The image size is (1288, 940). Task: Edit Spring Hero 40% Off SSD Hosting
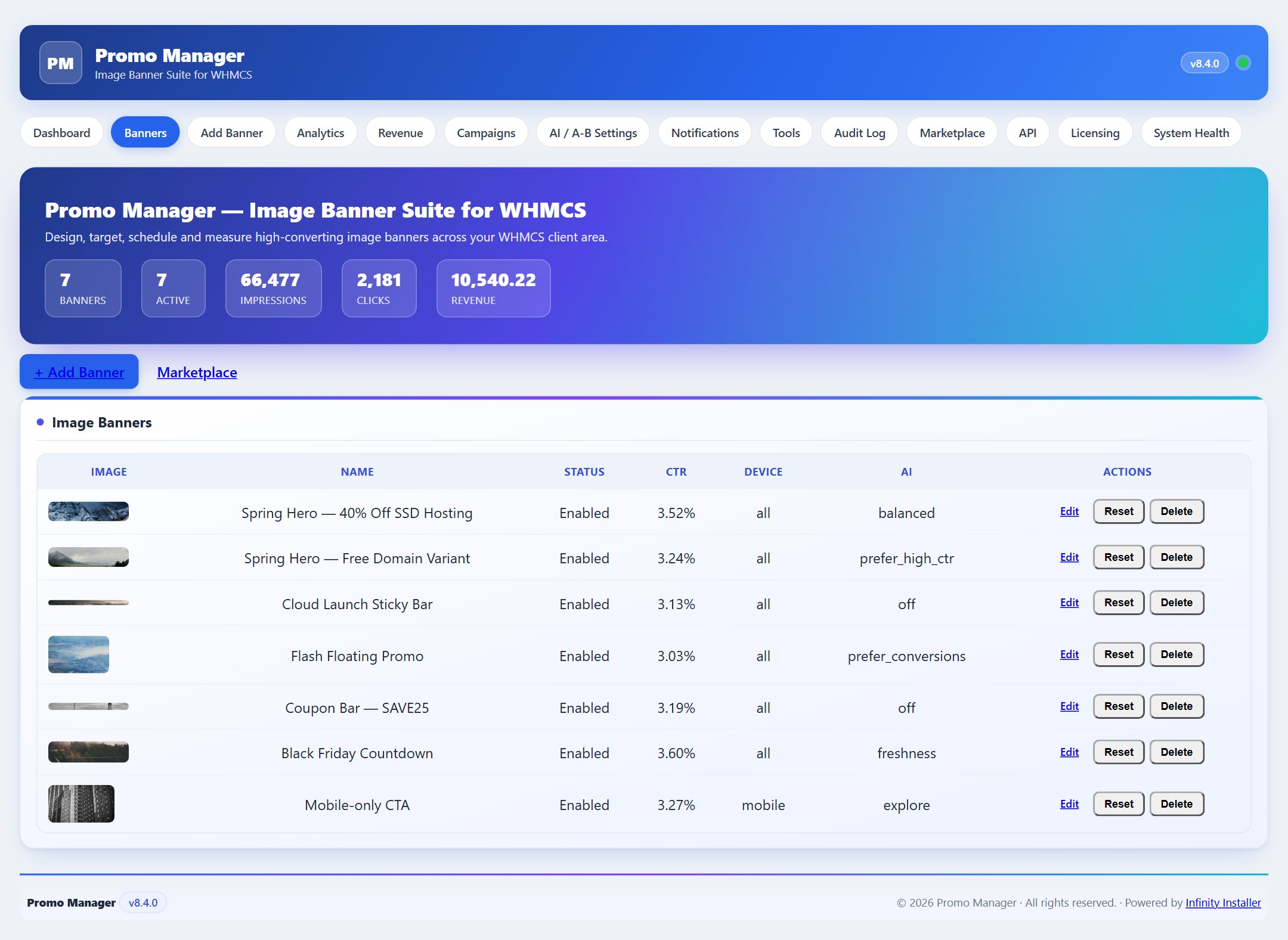[x=1069, y=511]
